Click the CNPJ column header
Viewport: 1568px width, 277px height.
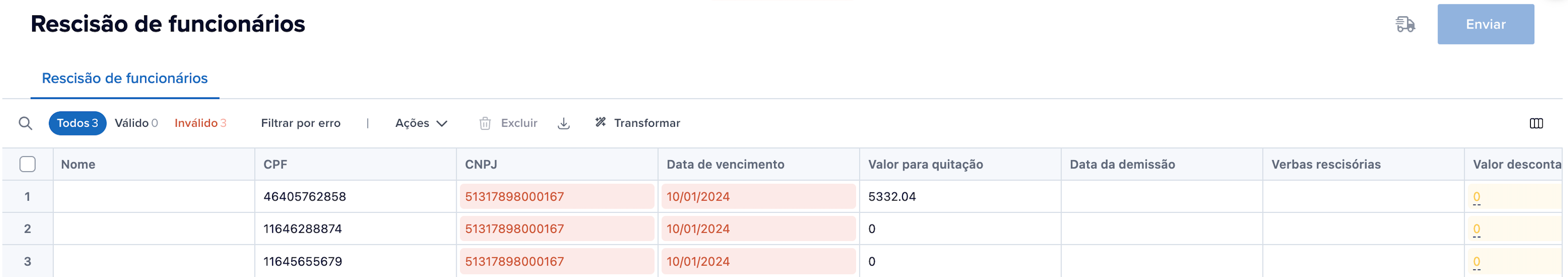click(x=481, y=164)
